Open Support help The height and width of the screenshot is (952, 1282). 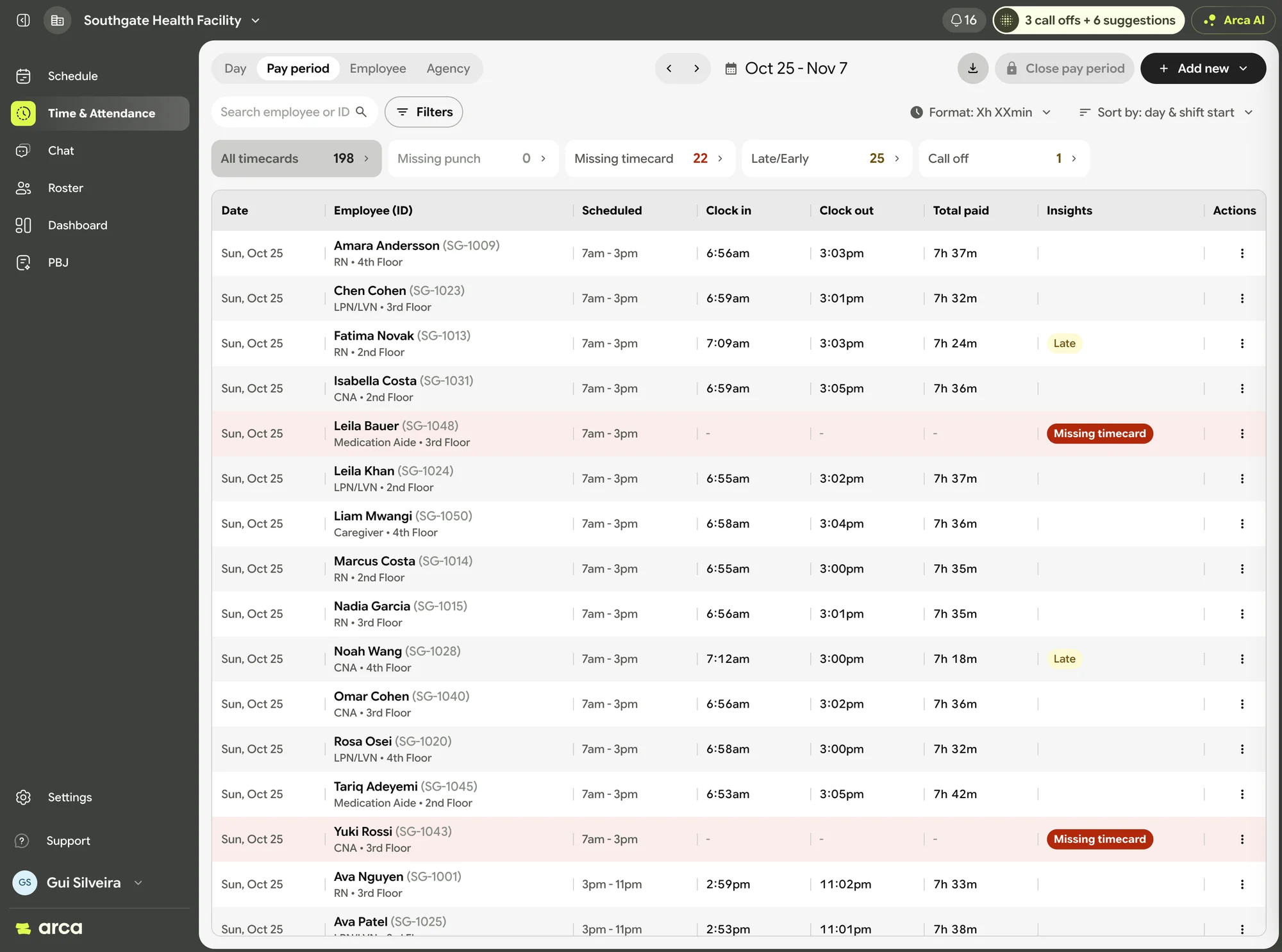(x=99, y=840)
